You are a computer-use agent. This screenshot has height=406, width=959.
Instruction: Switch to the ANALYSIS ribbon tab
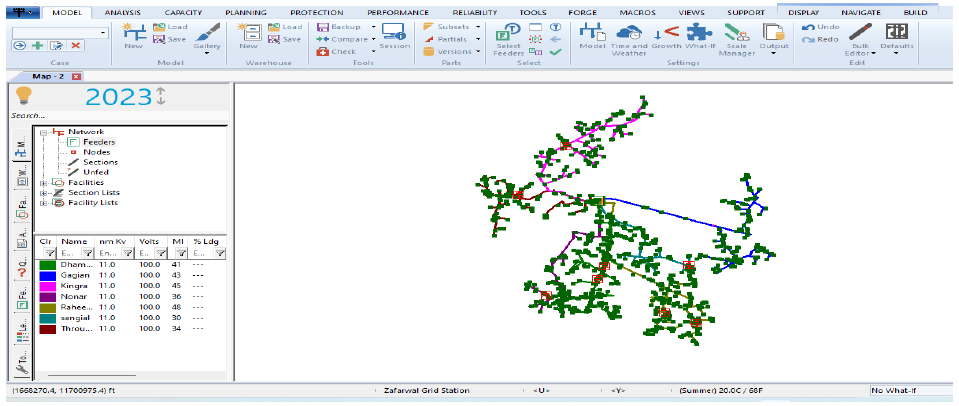[x=122, y=11]
